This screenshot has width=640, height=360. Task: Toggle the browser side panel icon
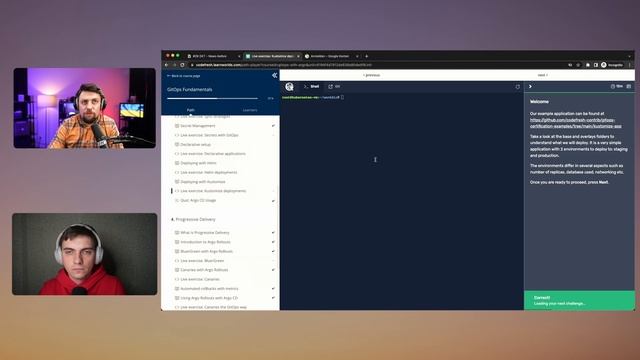coord(596,65)
